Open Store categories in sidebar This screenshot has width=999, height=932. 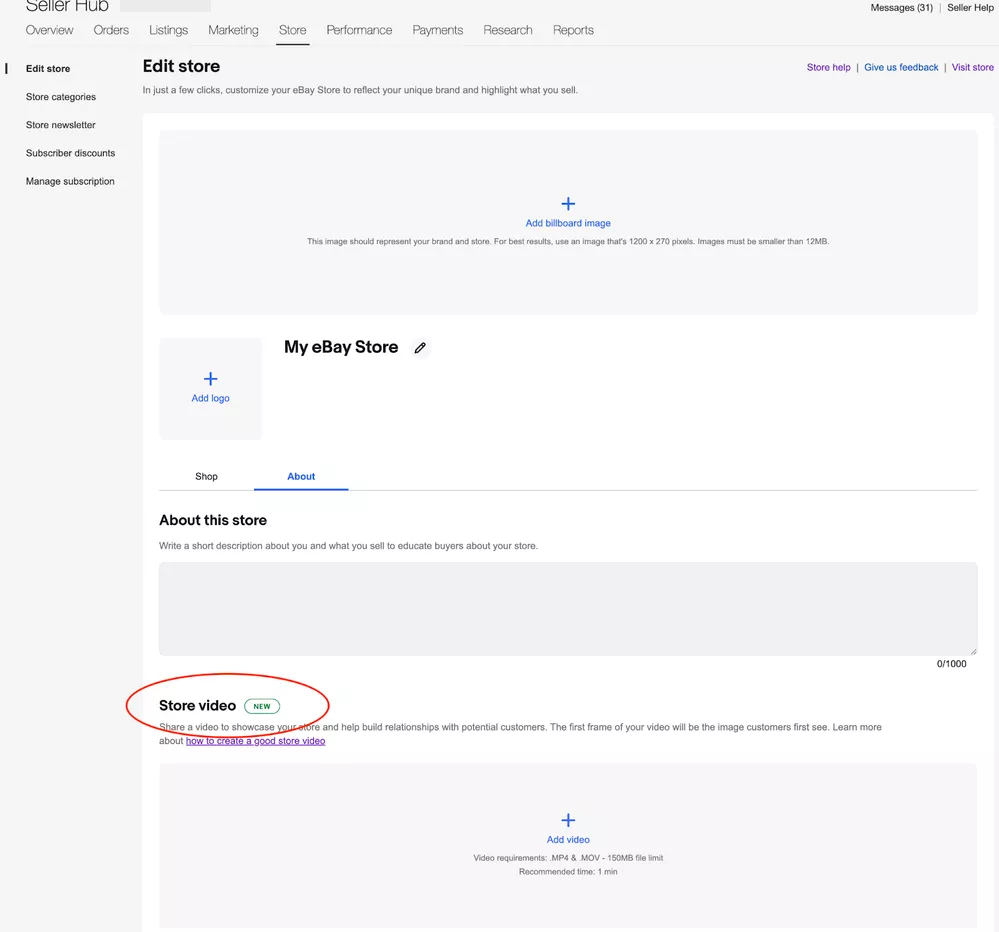61,97
